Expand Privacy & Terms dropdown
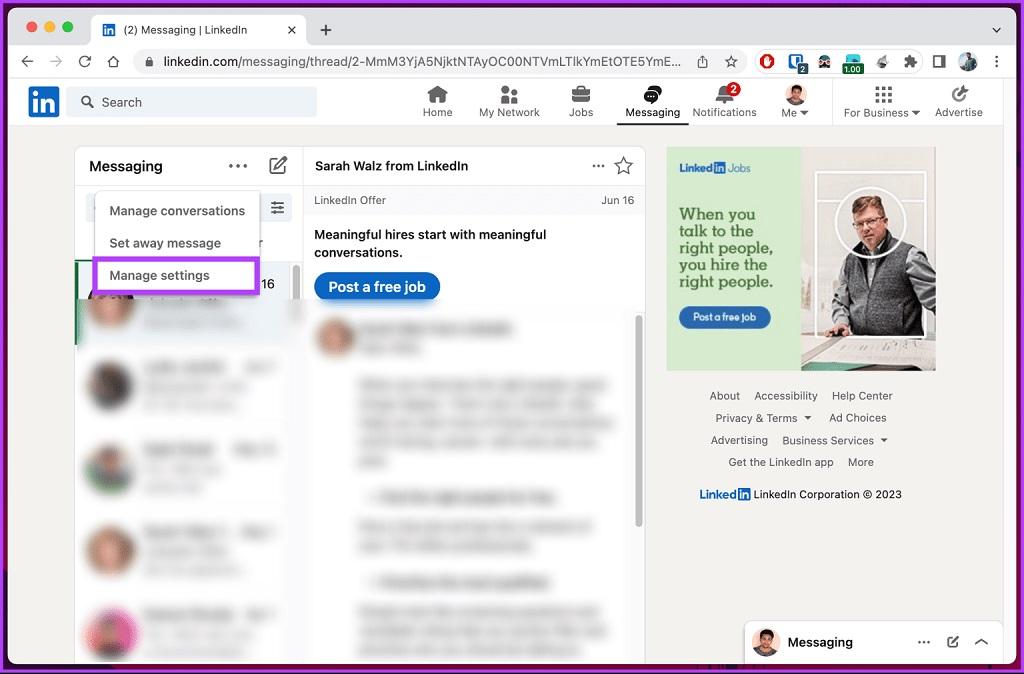Image resolution: width=1024 pixels, height=674 pixels. click(763, 418)
